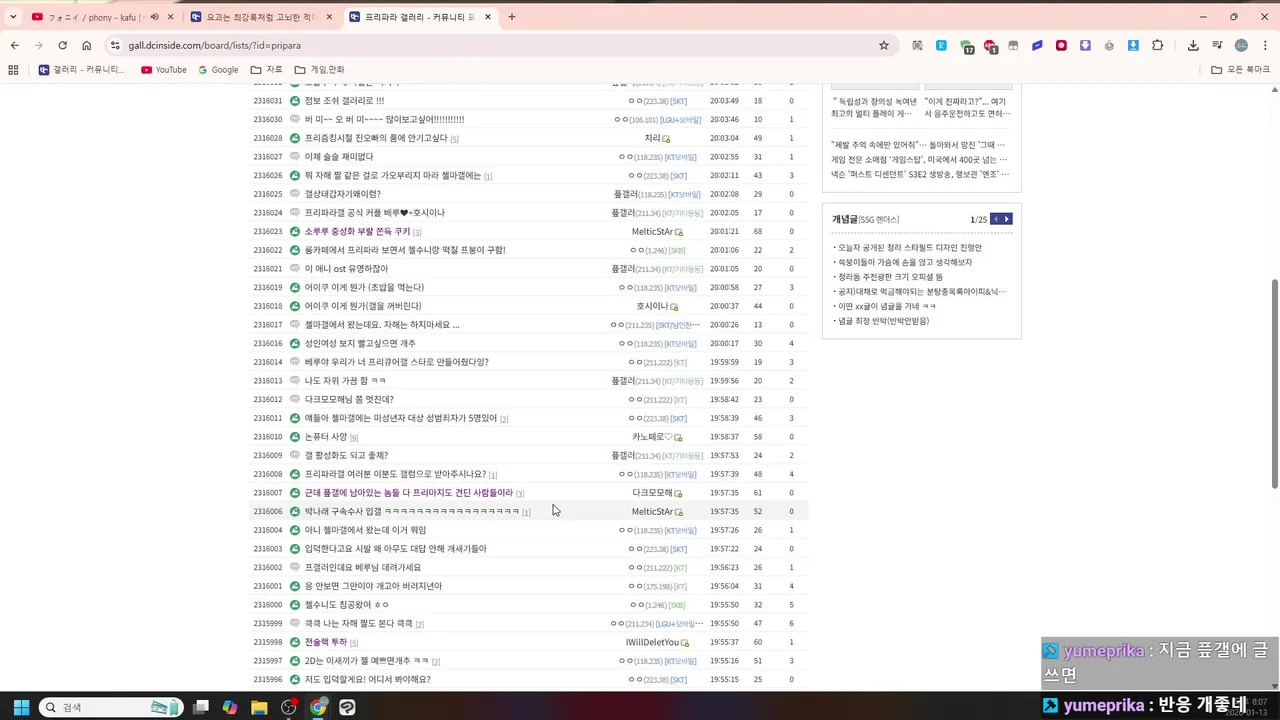1280x720 pixels.
Task: Open the 갤러리 - 커뮤니티 bookmark
Action: click(82, 70)
